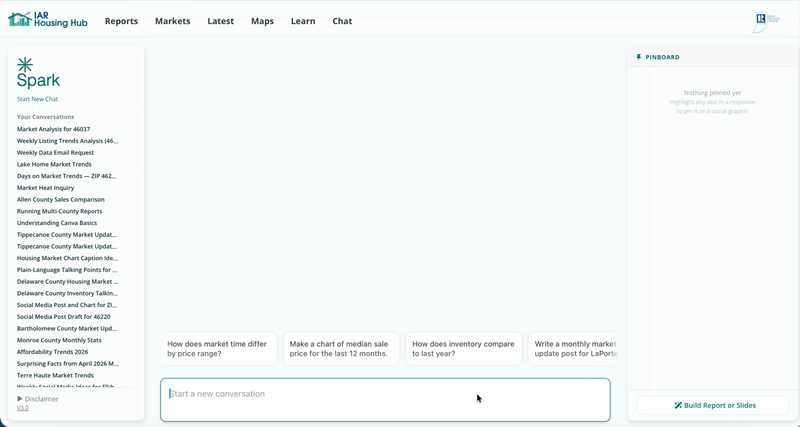Open 'Plain-Language Talking Points for' conversation
The image size is (800, 427).
[67, 270]
